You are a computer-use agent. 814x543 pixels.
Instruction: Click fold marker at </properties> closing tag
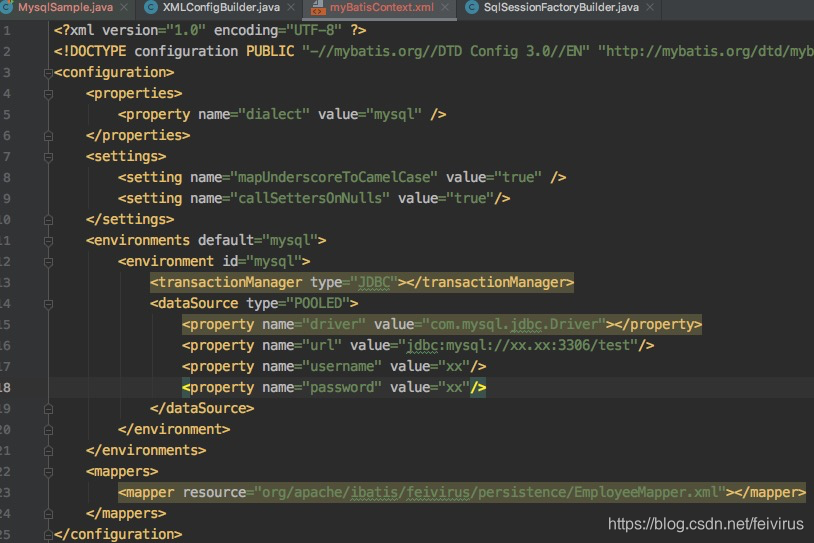[48, 136]
